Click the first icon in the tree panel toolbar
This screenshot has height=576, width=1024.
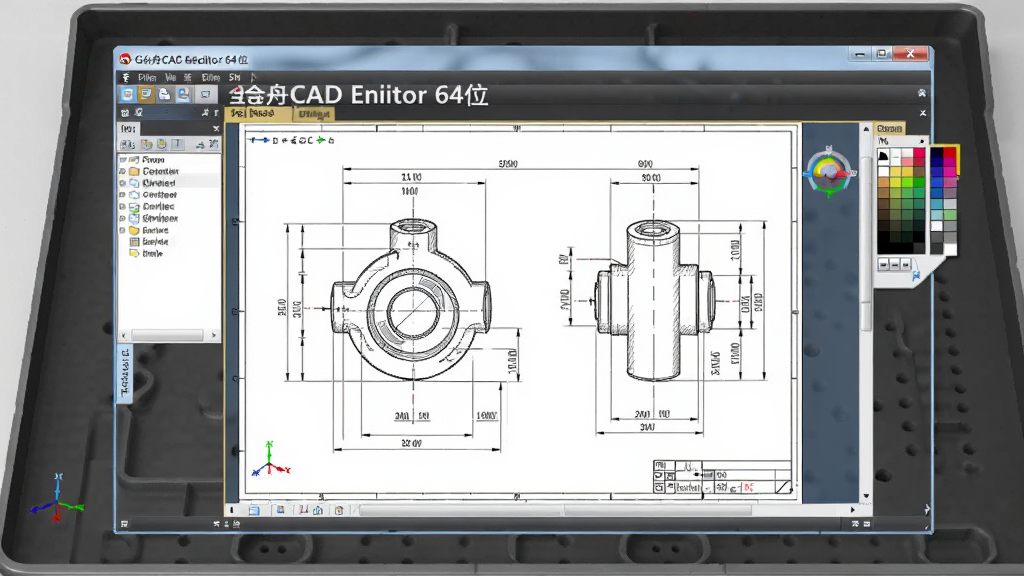pos(128,144)
